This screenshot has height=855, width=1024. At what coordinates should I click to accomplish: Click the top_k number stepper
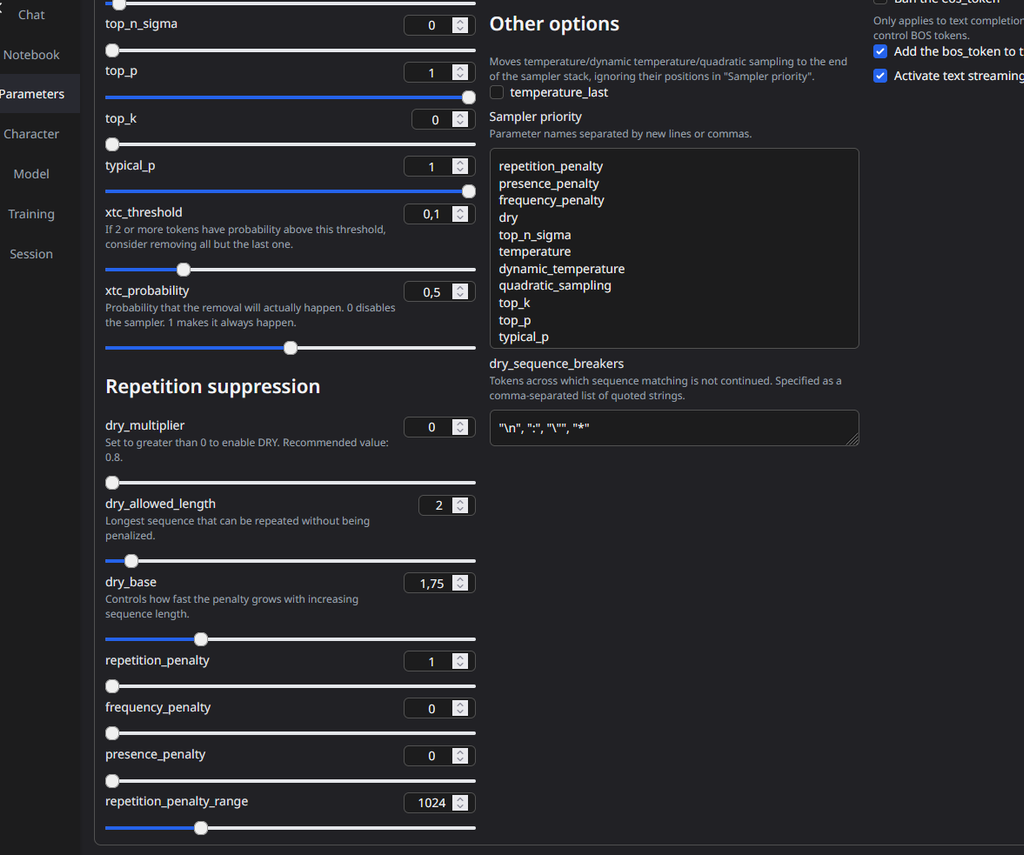(460, 119)
